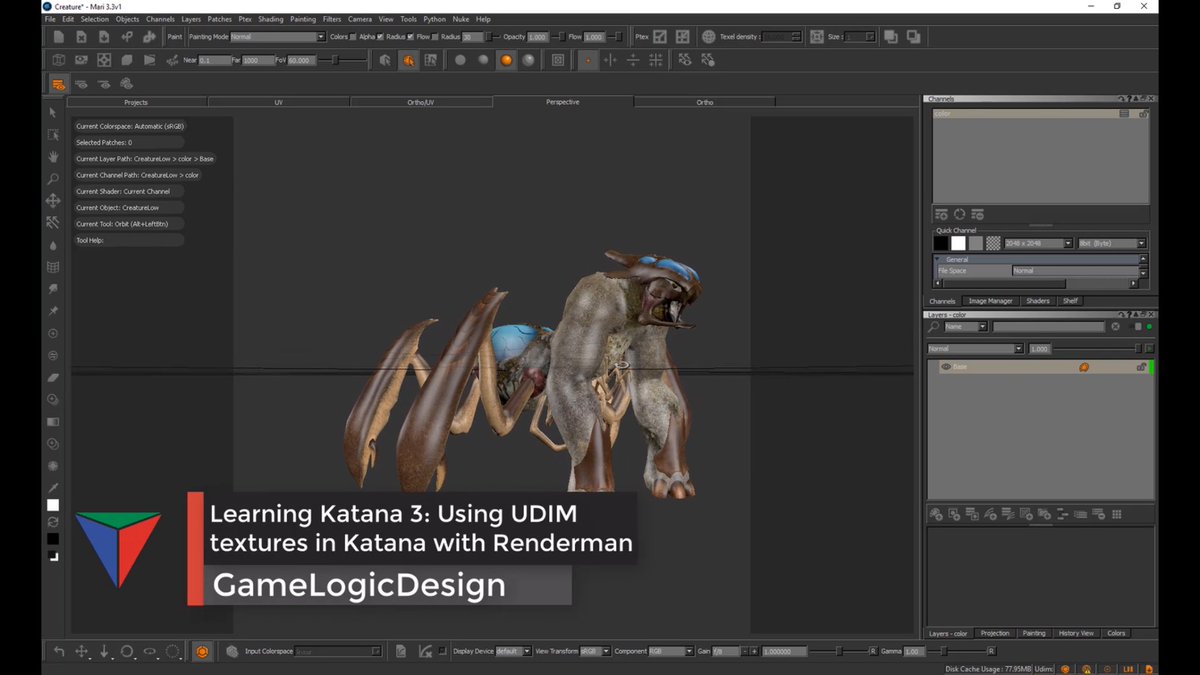The image size is (1200, 675).
Task: Select the arrow Select tool in left toolbox
Action: pos(53,113)
